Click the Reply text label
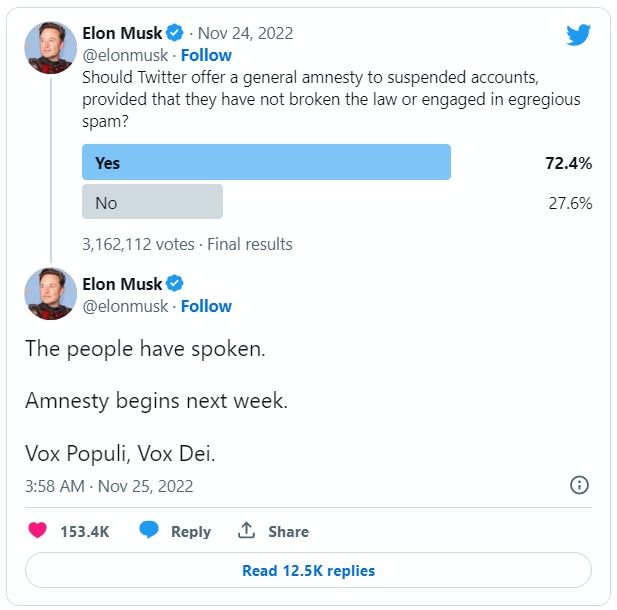 [x=190, y=532]
